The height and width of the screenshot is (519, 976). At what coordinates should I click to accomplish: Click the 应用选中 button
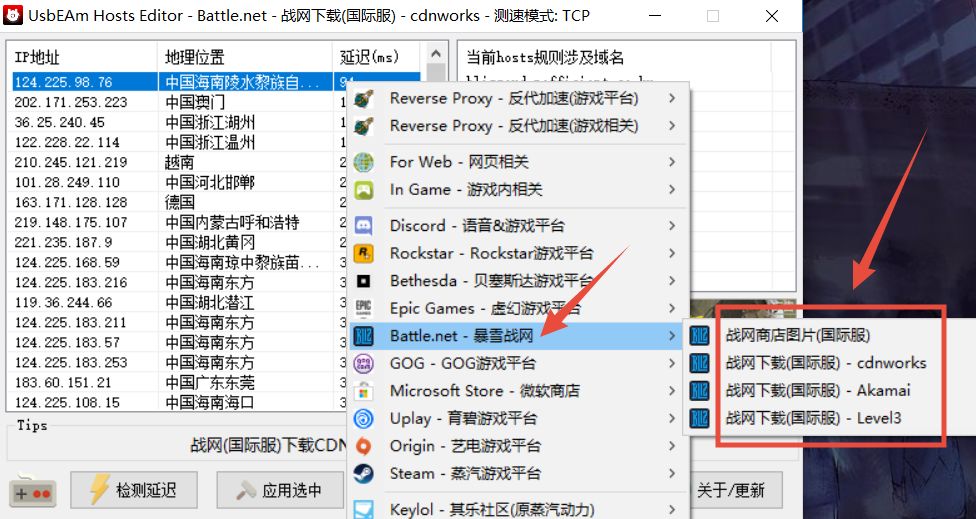280,490
